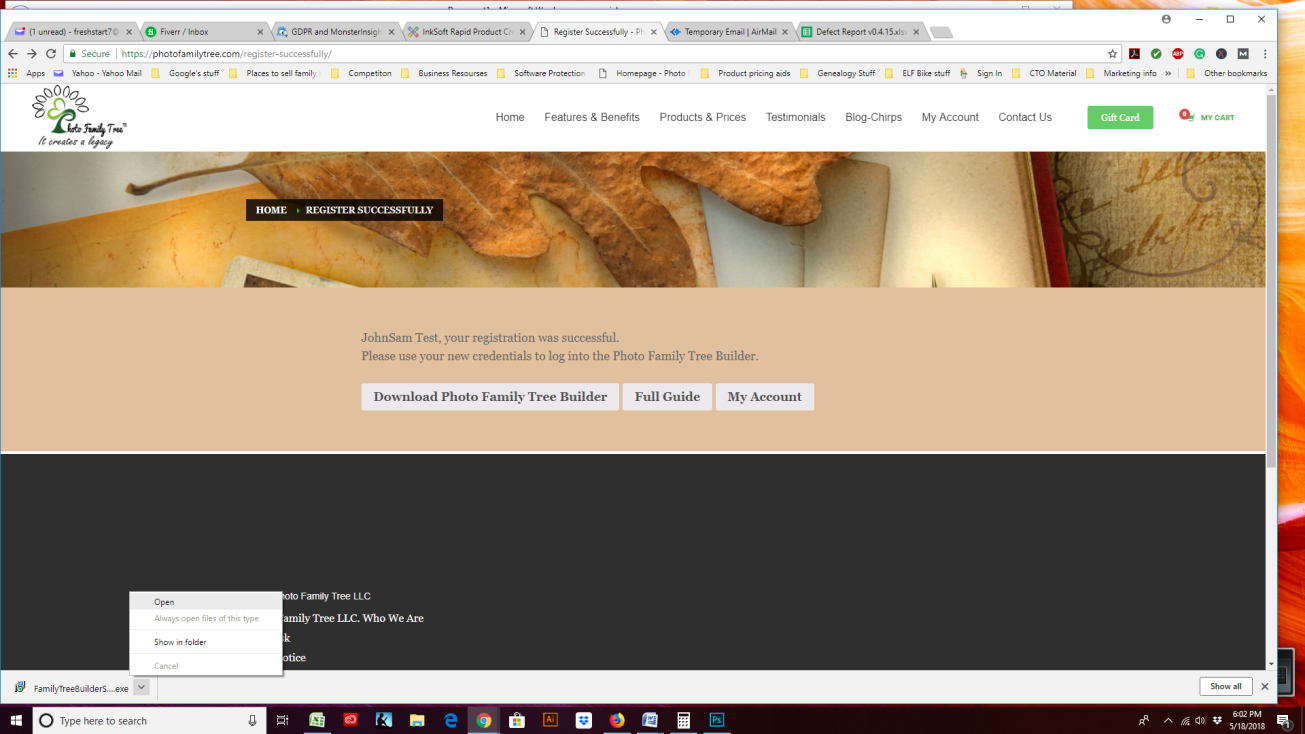Open the Business Resourses bookmark folder
Image resolution: width=1305 pixels, height=734 pixels.
[x=444, y=73]
